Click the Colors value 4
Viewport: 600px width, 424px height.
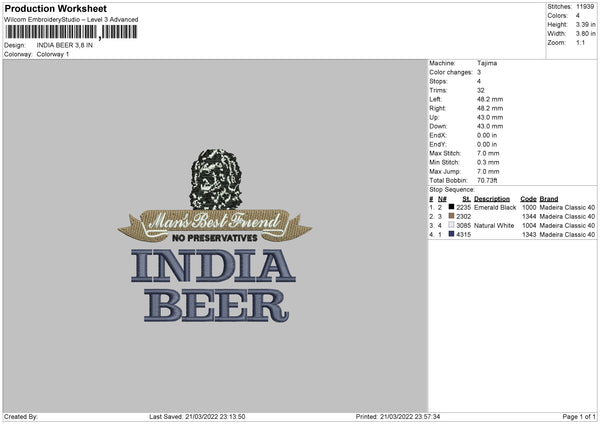[577, 16]
